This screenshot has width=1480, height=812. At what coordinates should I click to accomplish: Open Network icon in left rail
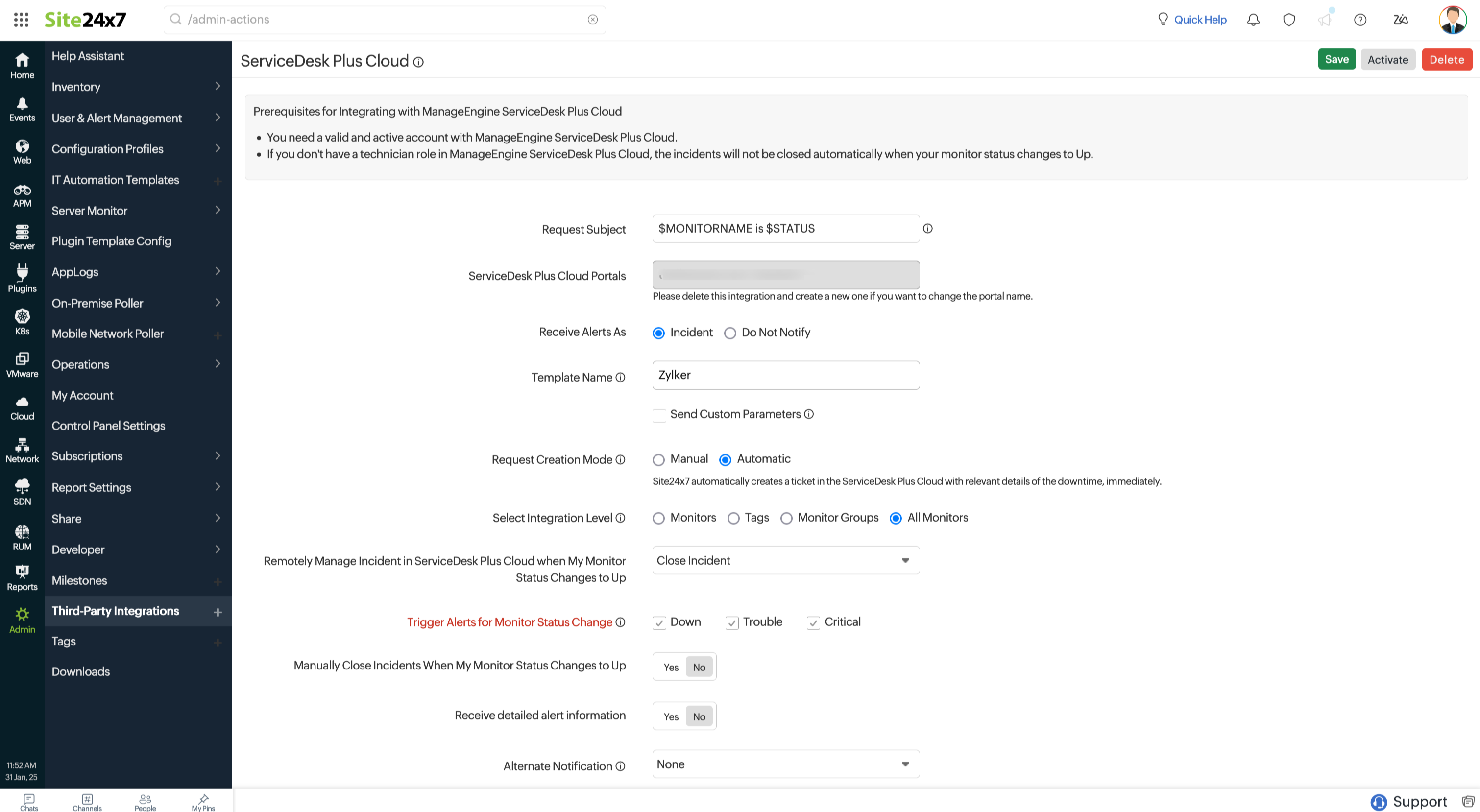point(22,451)
